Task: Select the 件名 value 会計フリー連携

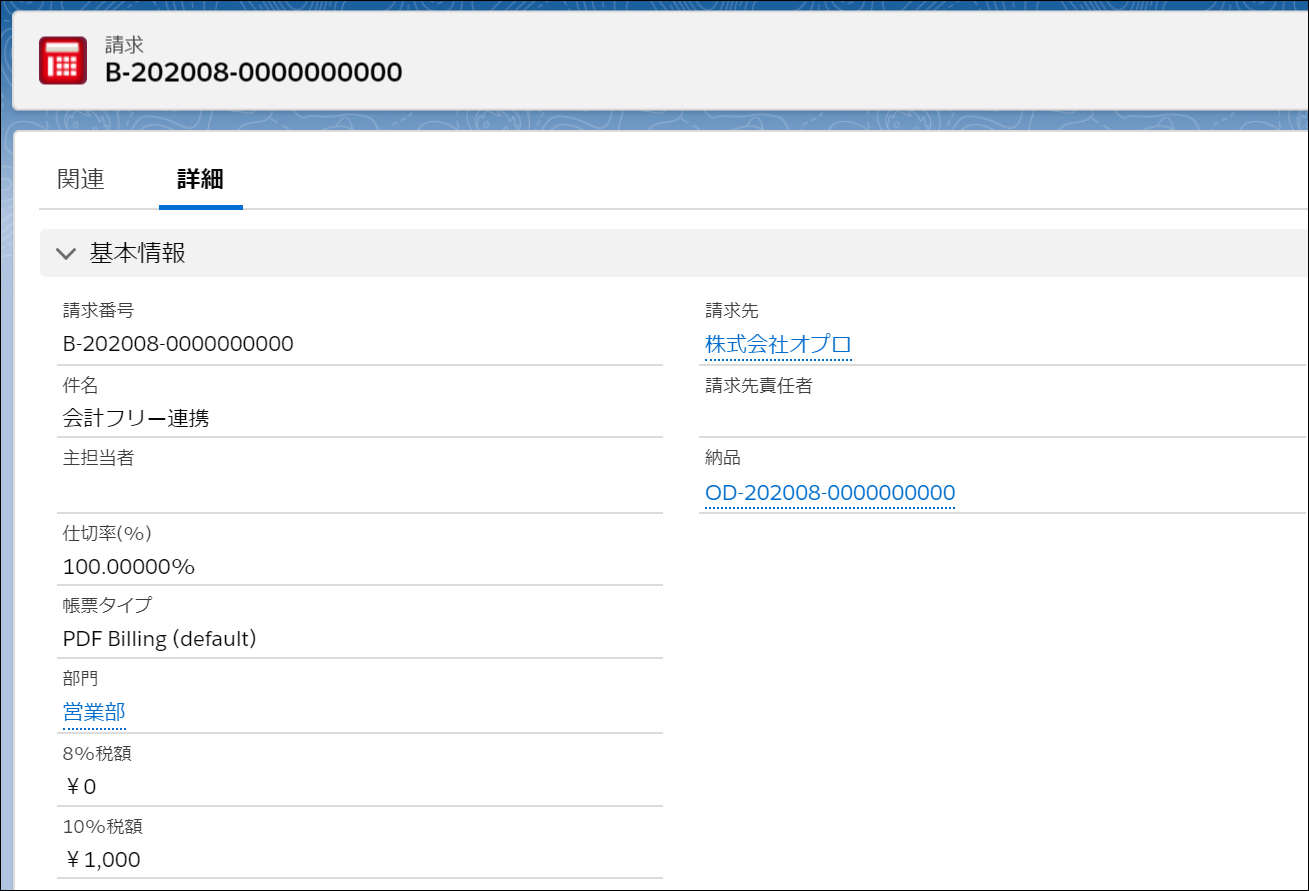Action: [x=136, y=419]
